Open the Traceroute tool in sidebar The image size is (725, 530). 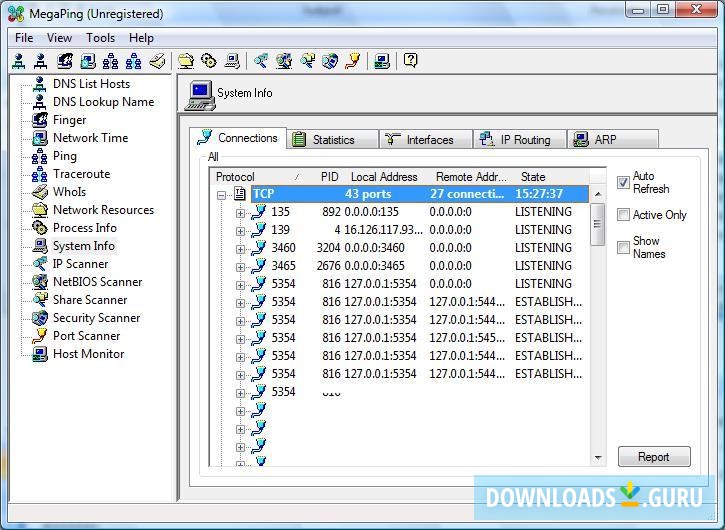point(80,174)
